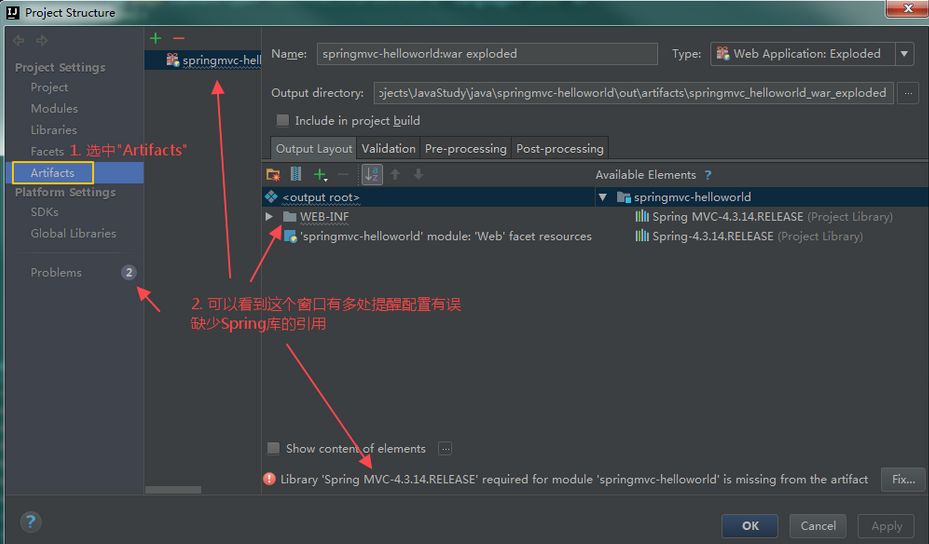Switch to the Validation tab
Viewport: 929px width, 544px height.
click(389, 148)
